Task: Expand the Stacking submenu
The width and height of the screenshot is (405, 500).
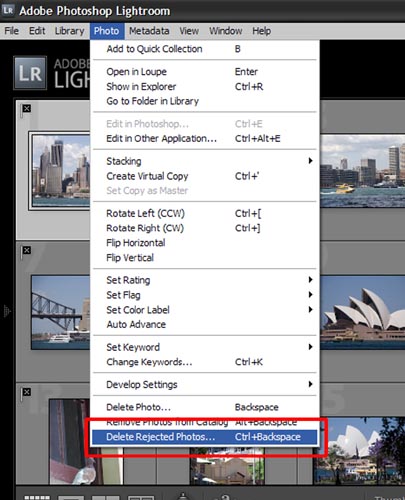Action: 205,161
